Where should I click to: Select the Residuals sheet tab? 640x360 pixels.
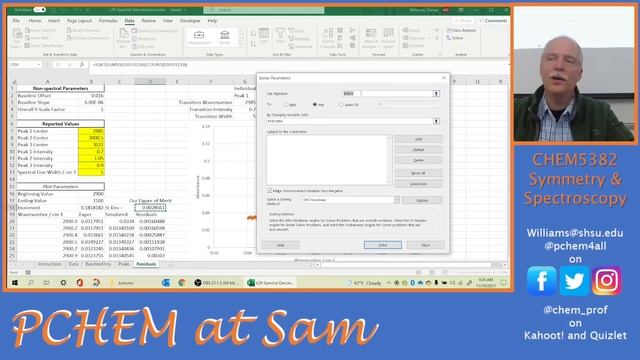(146, 264)
